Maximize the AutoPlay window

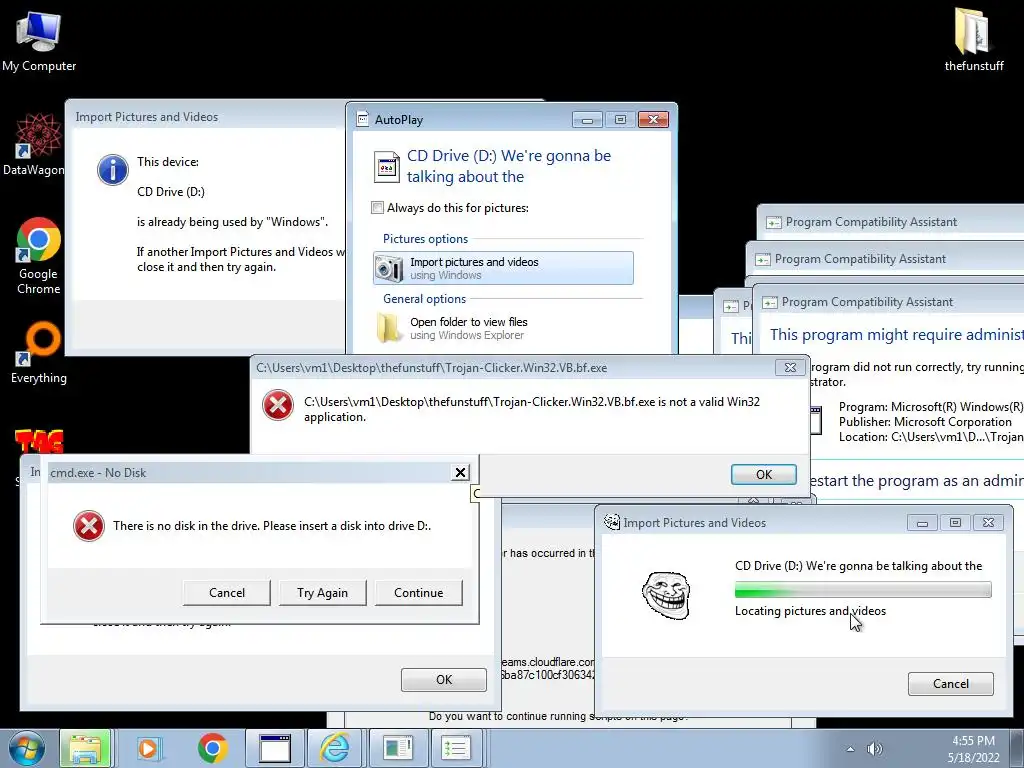click(620, 120)
